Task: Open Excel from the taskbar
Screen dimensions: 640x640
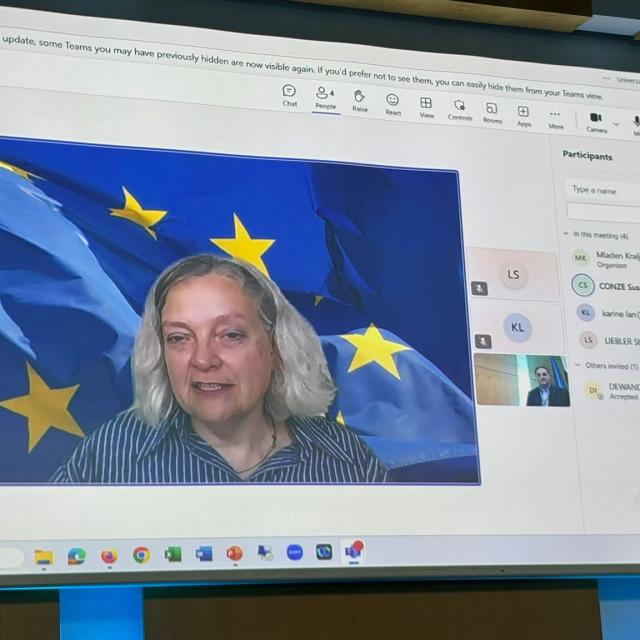Action: (173, 554)
